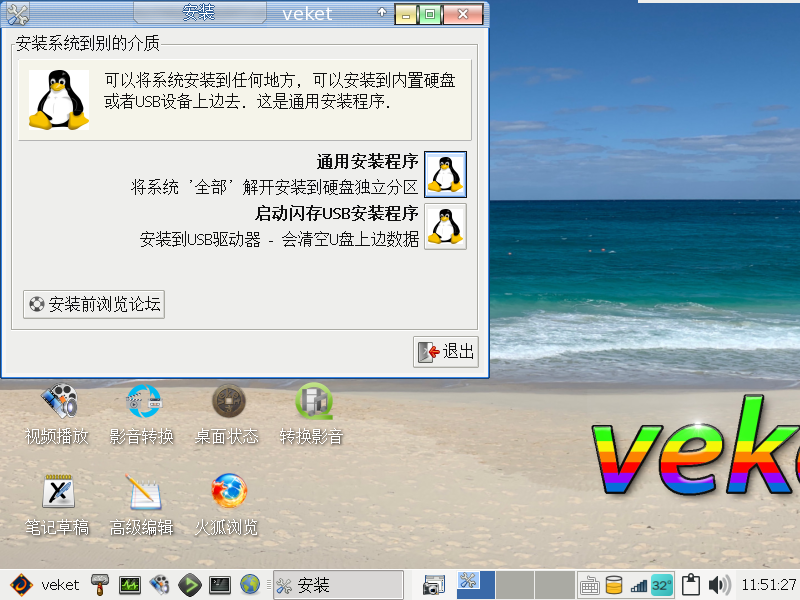Switch to the third workspace in pager
800x600 pixels.
pyautogui.click(x=555, y=585)
